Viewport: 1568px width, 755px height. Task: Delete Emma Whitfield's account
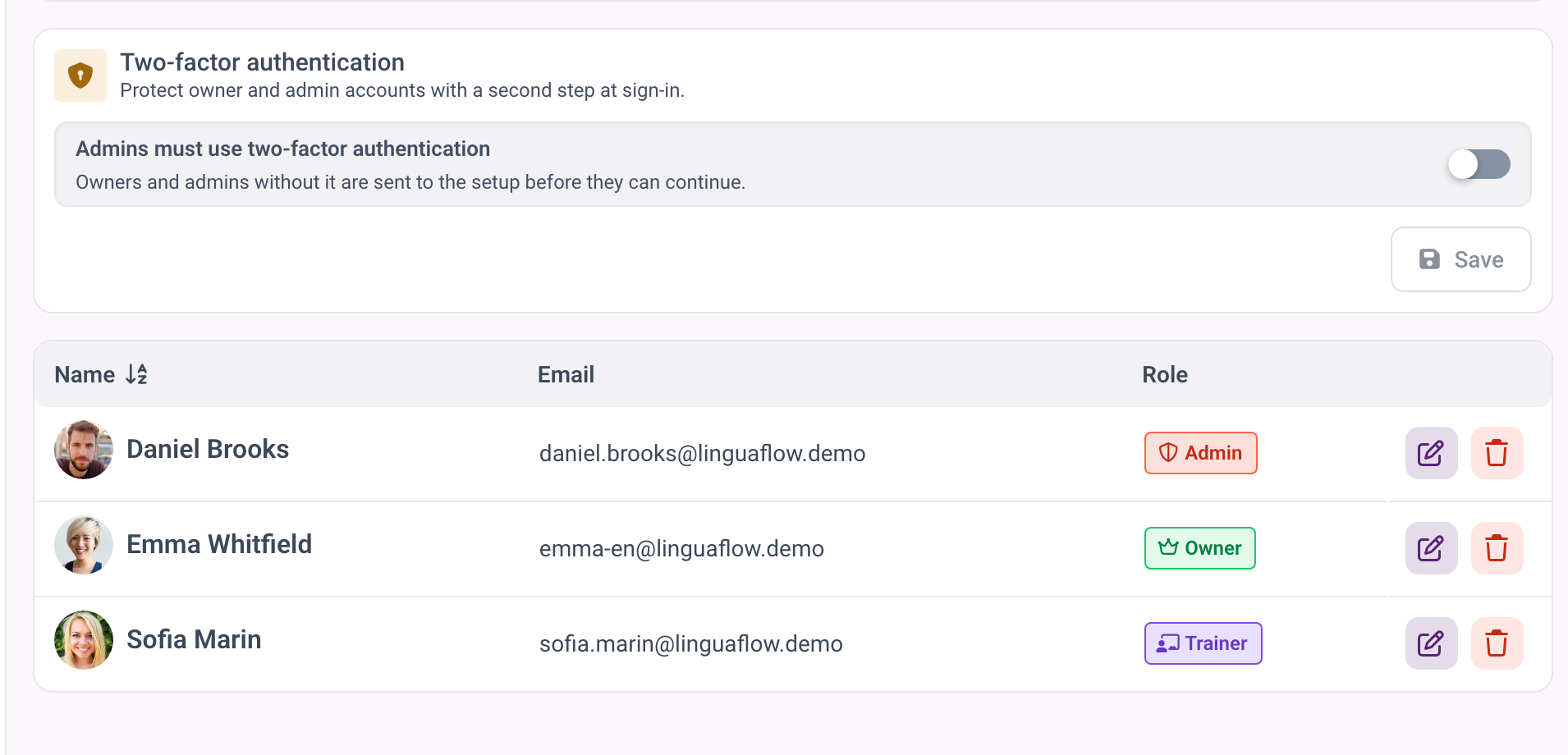[x=1497, y=548]
